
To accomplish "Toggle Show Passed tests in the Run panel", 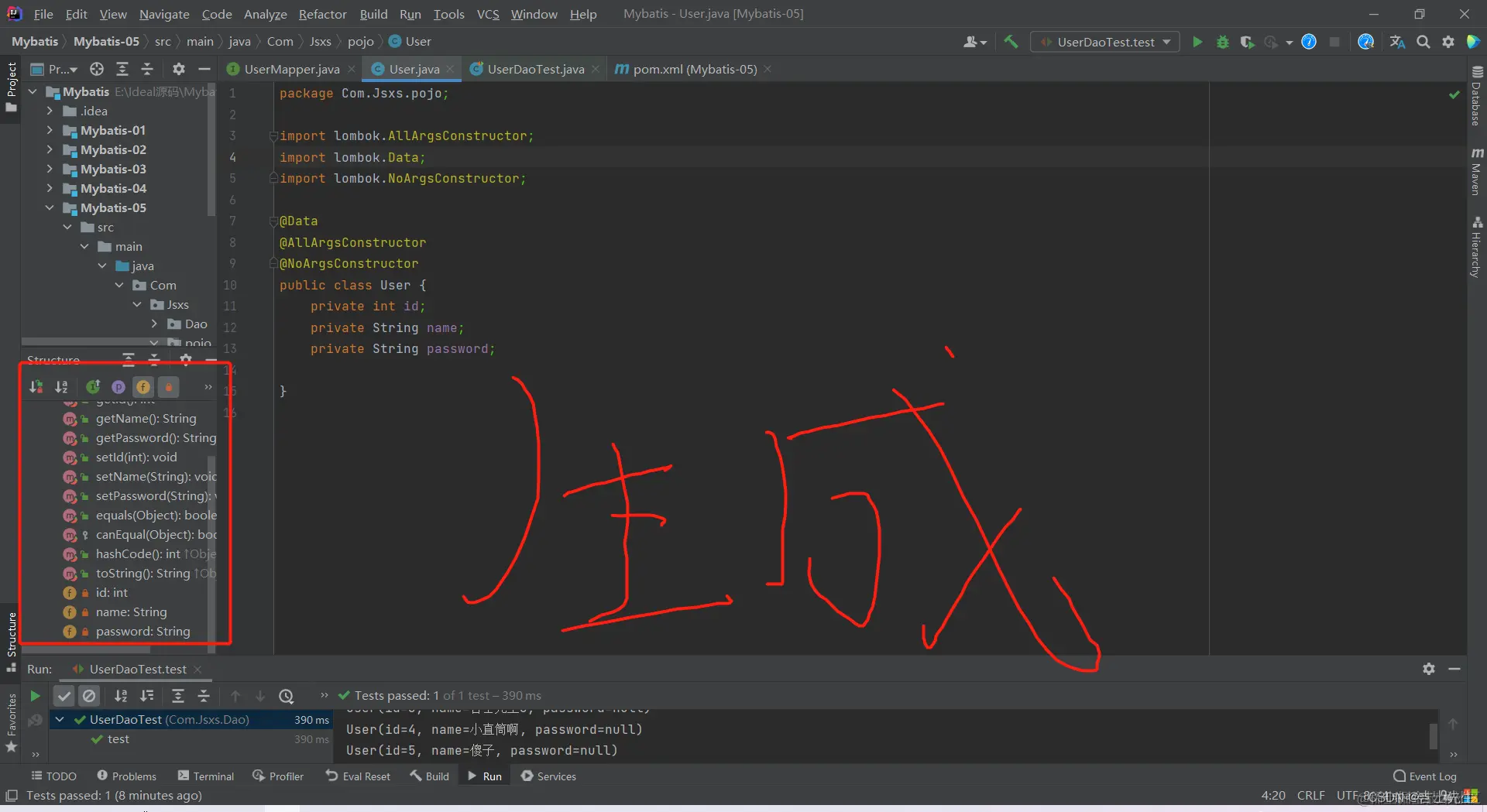I will click(x=64, y=696).
